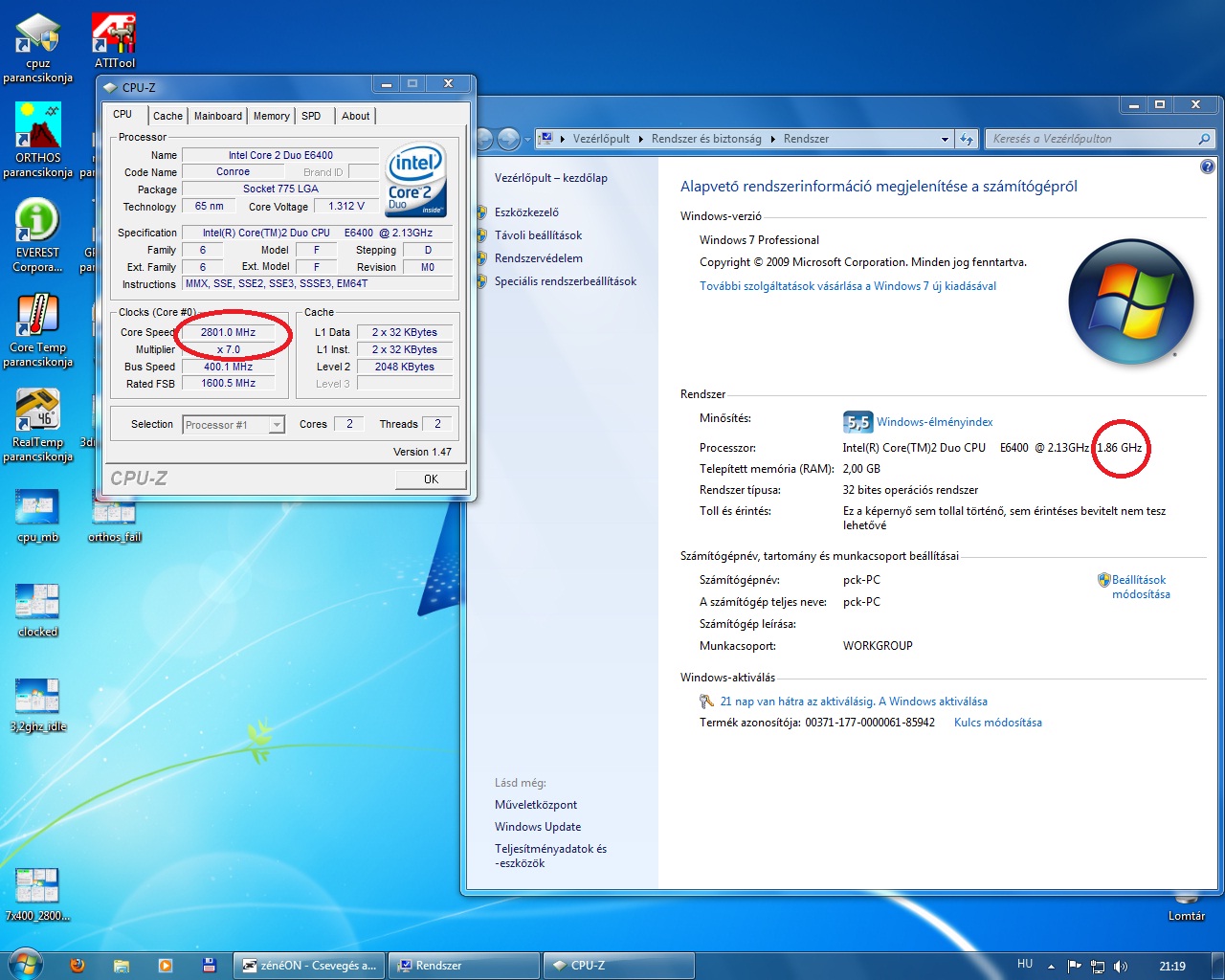Open Teljesítményadatok és -eszközök link

pos(550,856)
